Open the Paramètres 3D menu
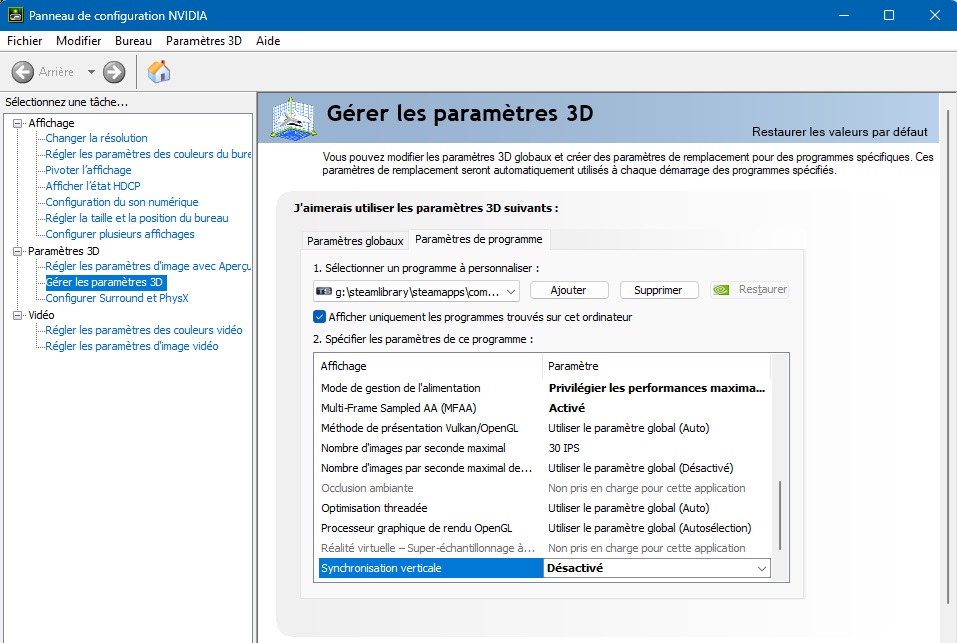The height and width of the screenshot is (643, 957). pos(204,41)
